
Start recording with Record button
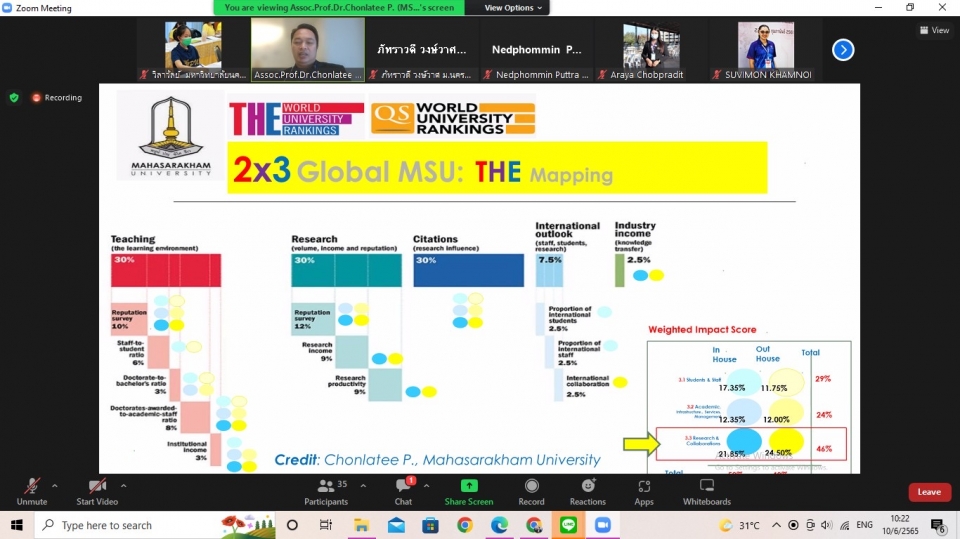(x=531, y=492)
